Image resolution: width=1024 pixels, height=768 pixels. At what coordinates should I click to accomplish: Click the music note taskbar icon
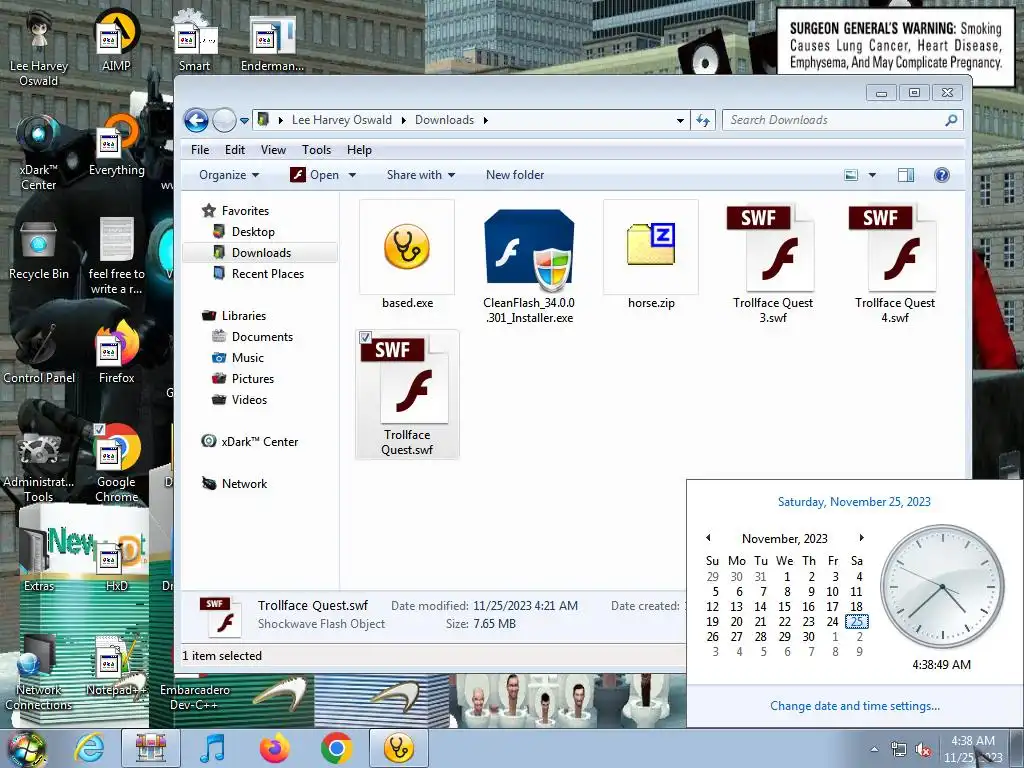(x=213, y=748)
